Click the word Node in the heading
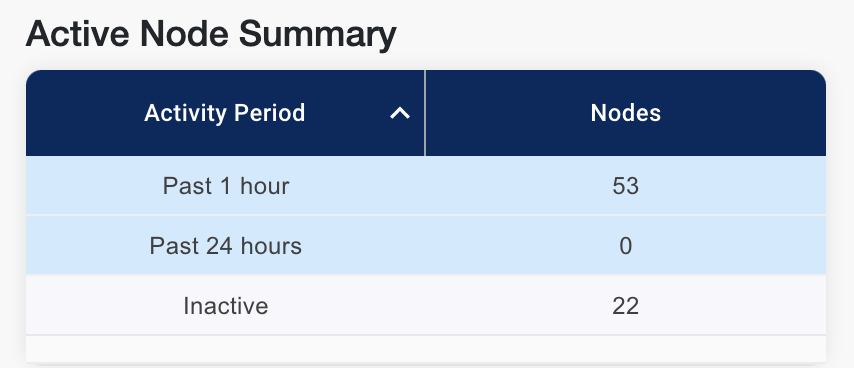The image size is (854, 368). click(184, 35)
